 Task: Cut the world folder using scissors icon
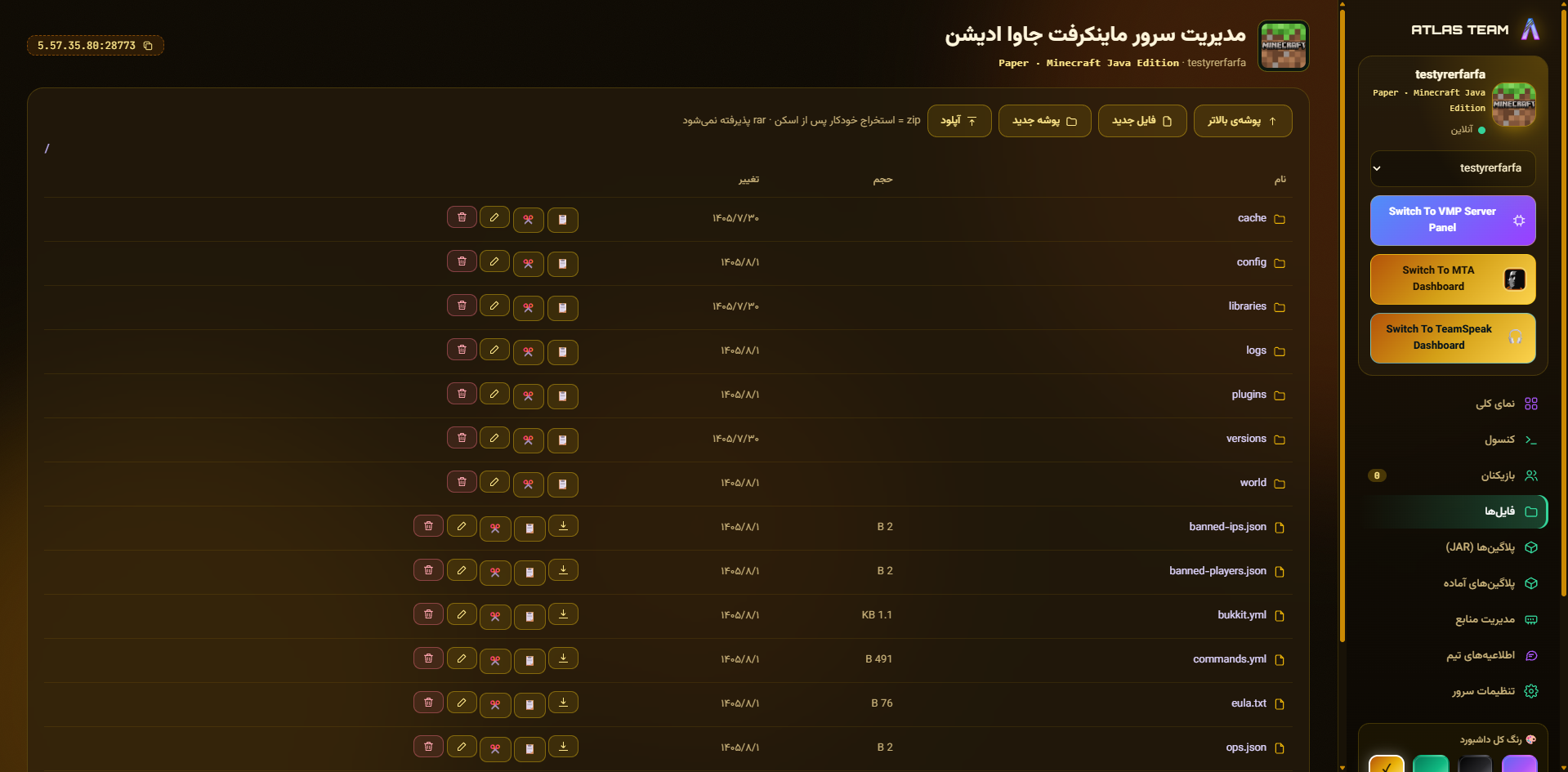[529, 484]
